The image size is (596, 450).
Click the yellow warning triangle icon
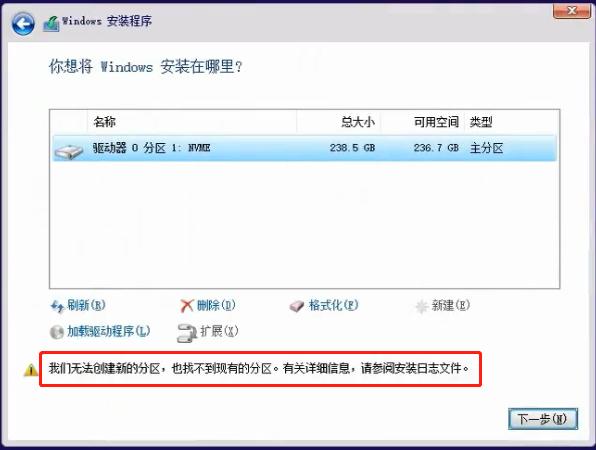[31, 370]
